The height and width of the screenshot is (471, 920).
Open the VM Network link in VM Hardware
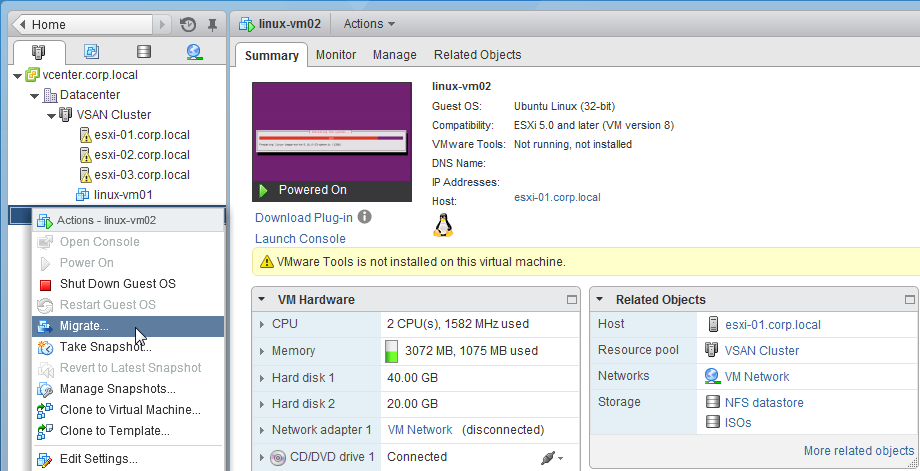coord(420,430)
